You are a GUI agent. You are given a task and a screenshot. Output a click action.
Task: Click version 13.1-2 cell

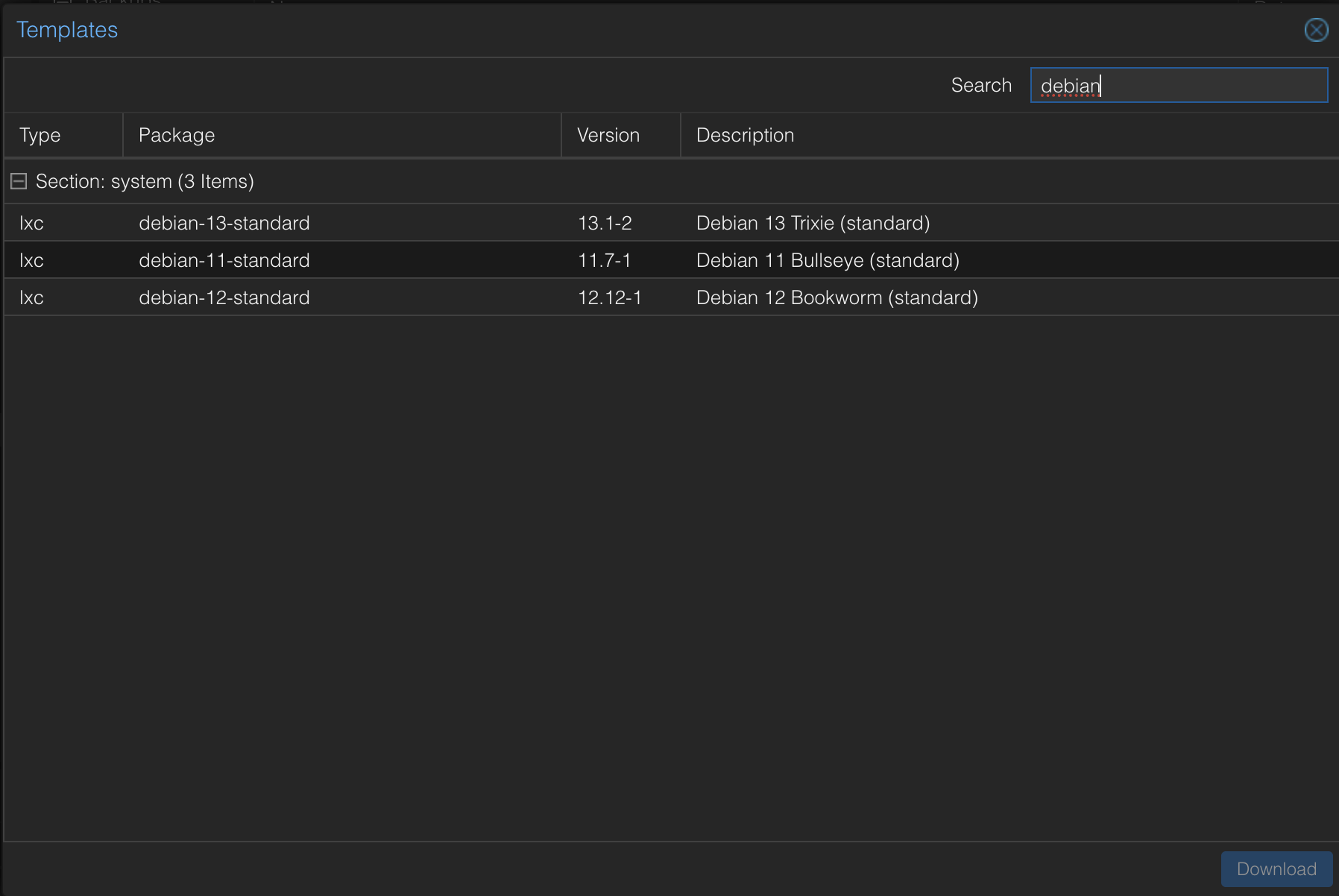[x=605, y=223]
